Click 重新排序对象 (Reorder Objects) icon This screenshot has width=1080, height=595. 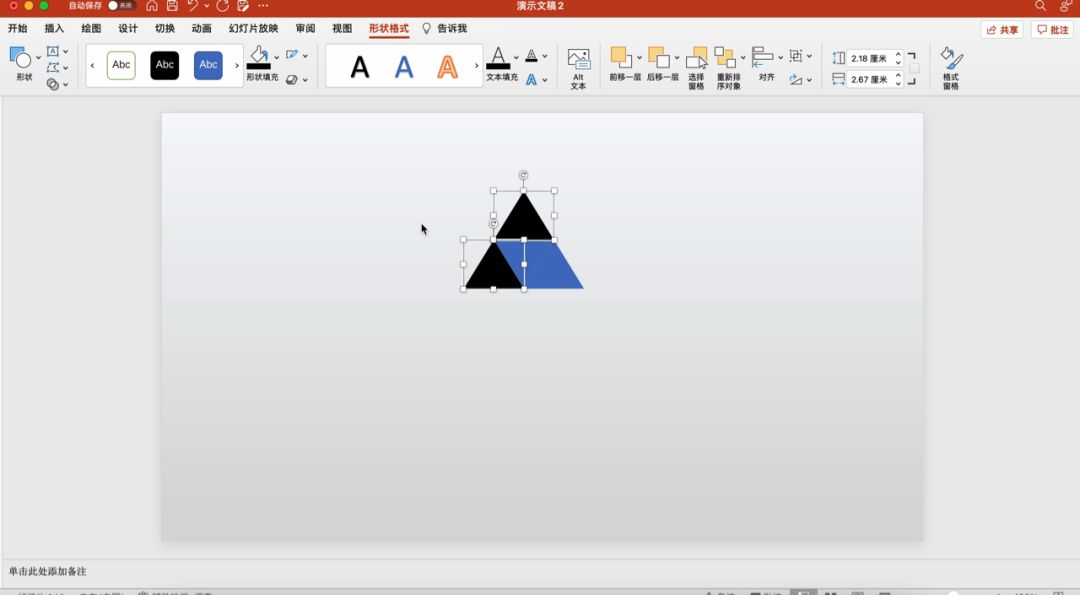(x=725, y=57)
